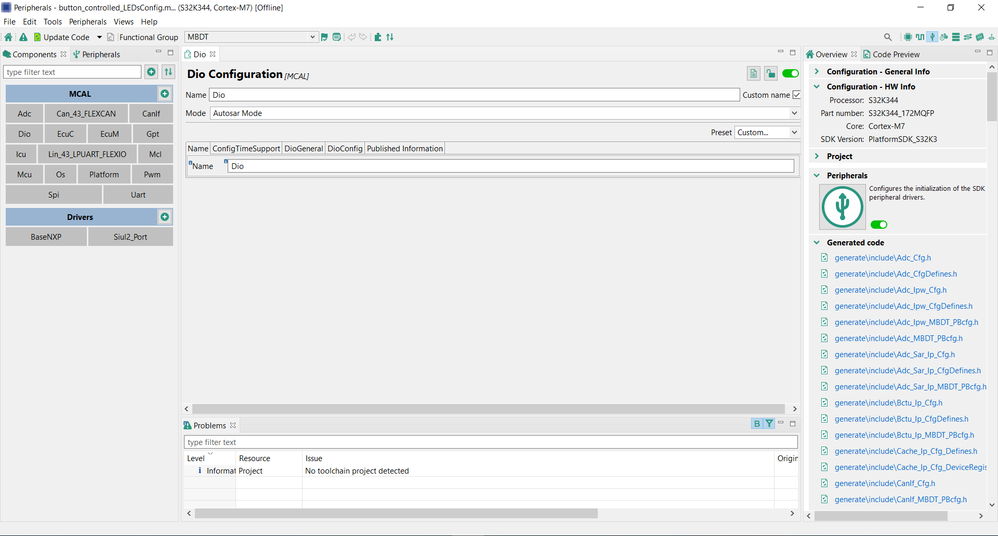Select the BaseNXP driver button

[x=46, y=237]
